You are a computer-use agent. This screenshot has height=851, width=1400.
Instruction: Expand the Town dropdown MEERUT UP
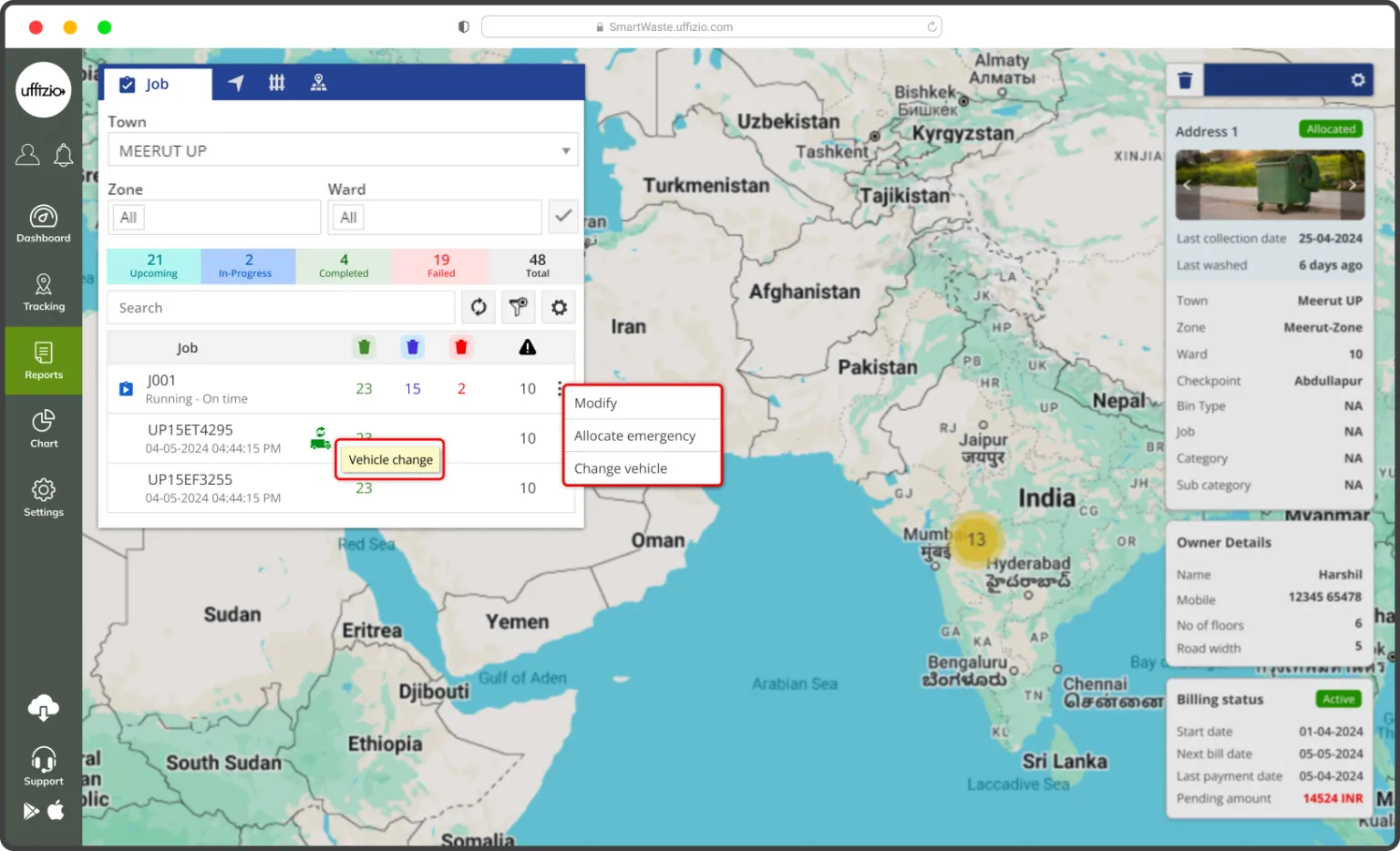(343, 150)
